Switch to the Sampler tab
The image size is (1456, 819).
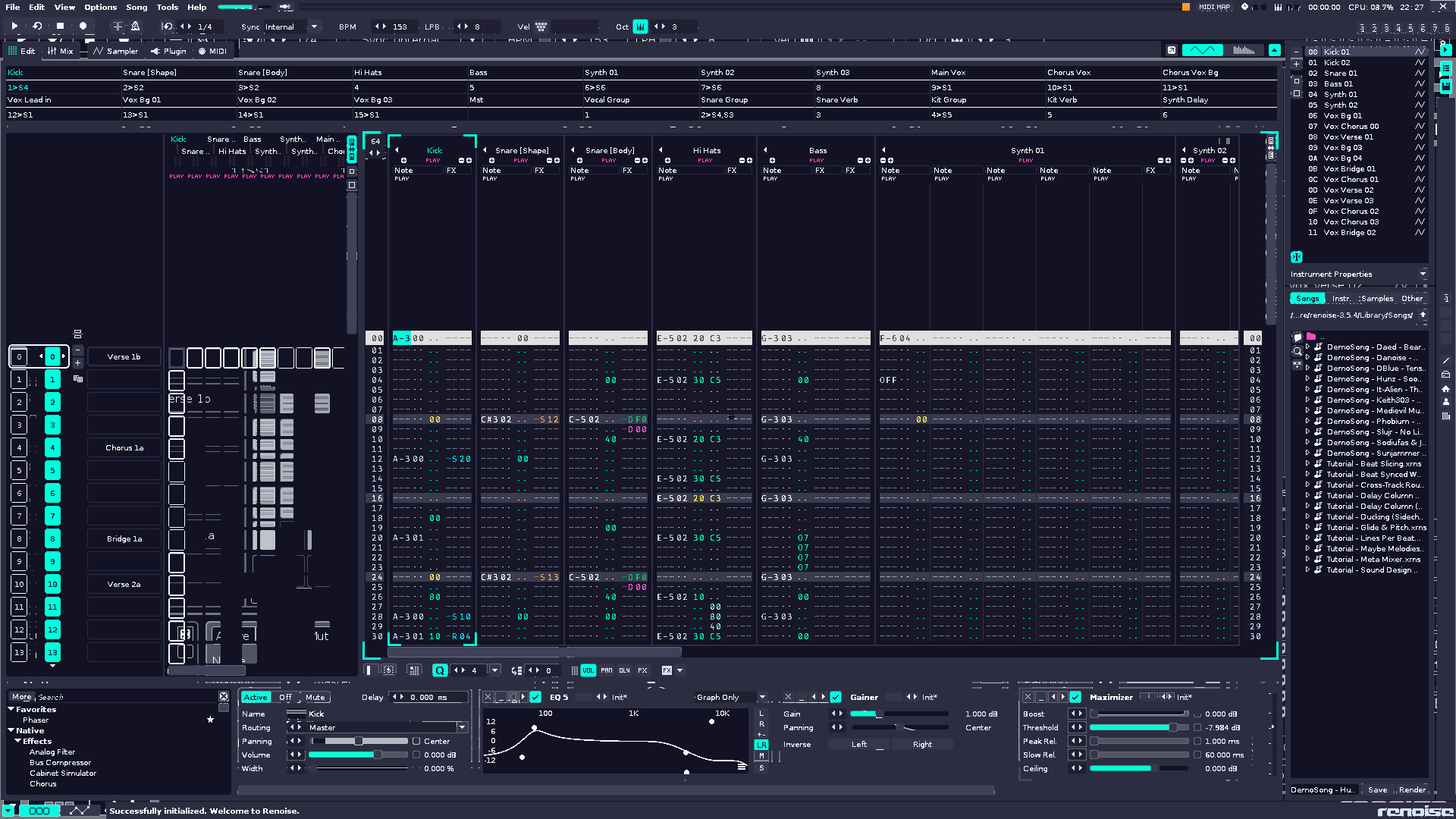point(115,51)
